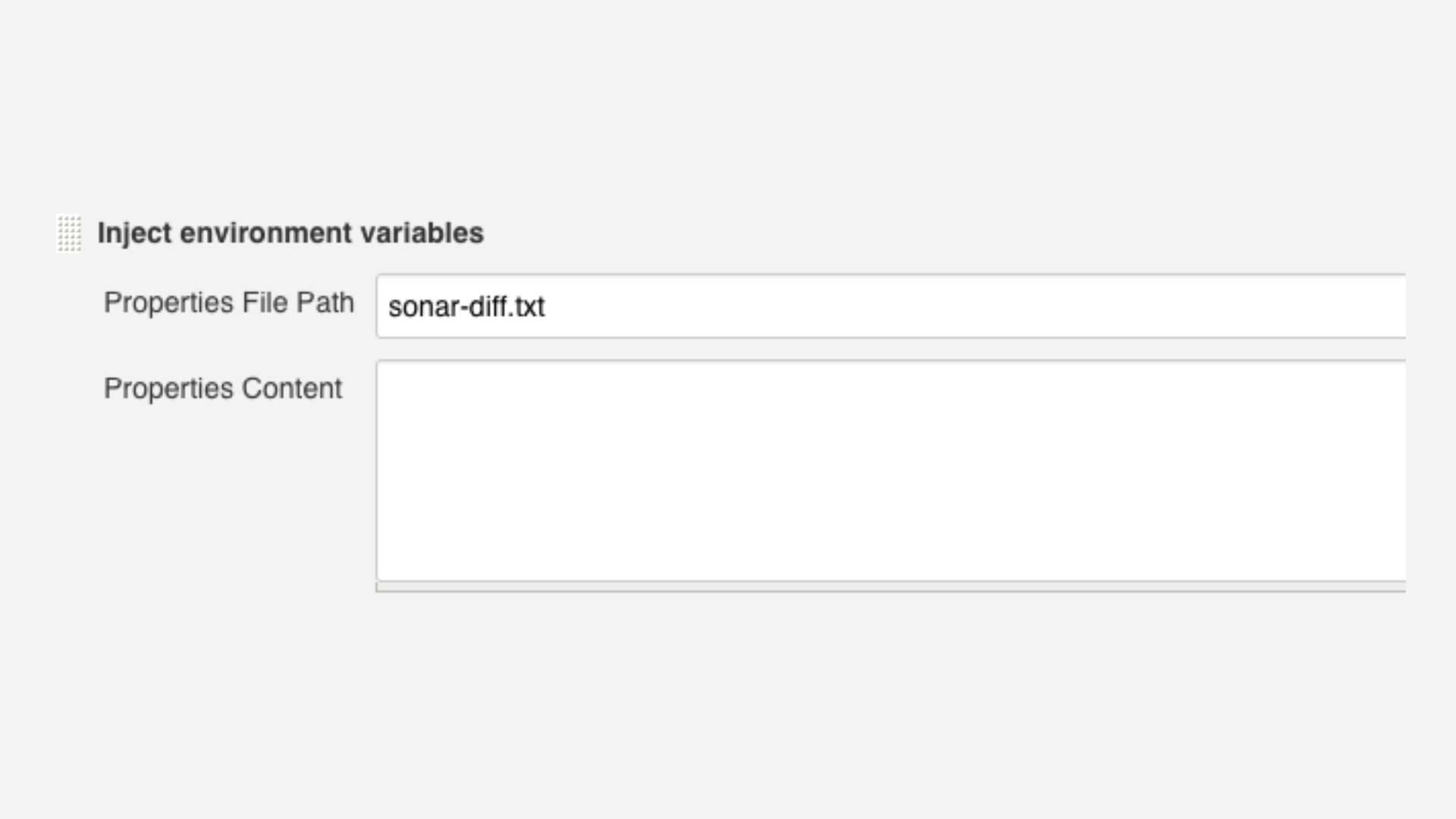Click the word "environment" in the section heading
1456x819 pixels.
[x=266, y=233]
